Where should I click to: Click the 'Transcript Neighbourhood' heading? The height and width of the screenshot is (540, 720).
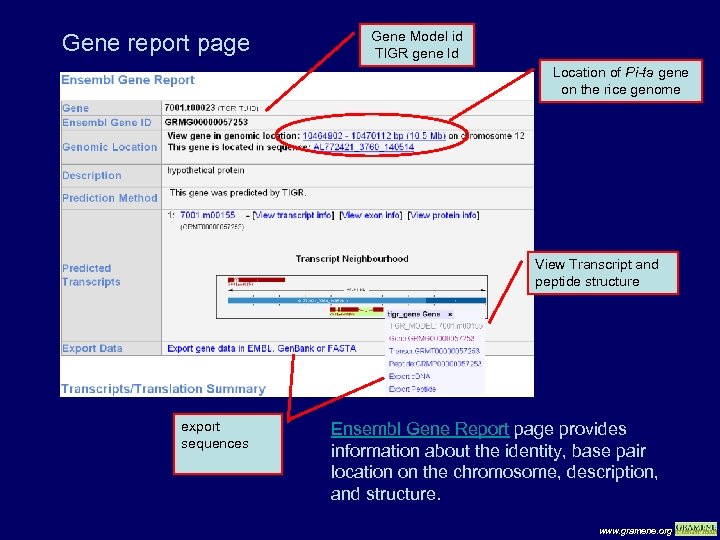352,259
